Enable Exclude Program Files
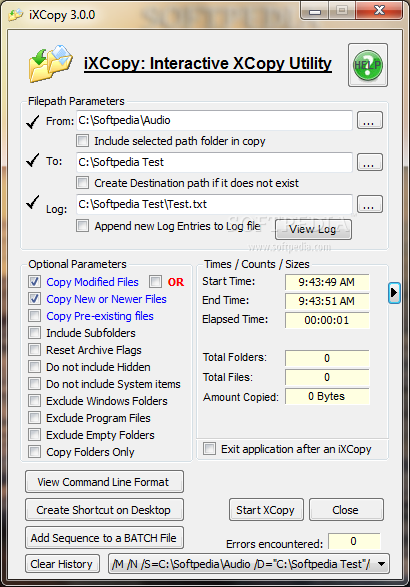 click(x=34, y=418)
